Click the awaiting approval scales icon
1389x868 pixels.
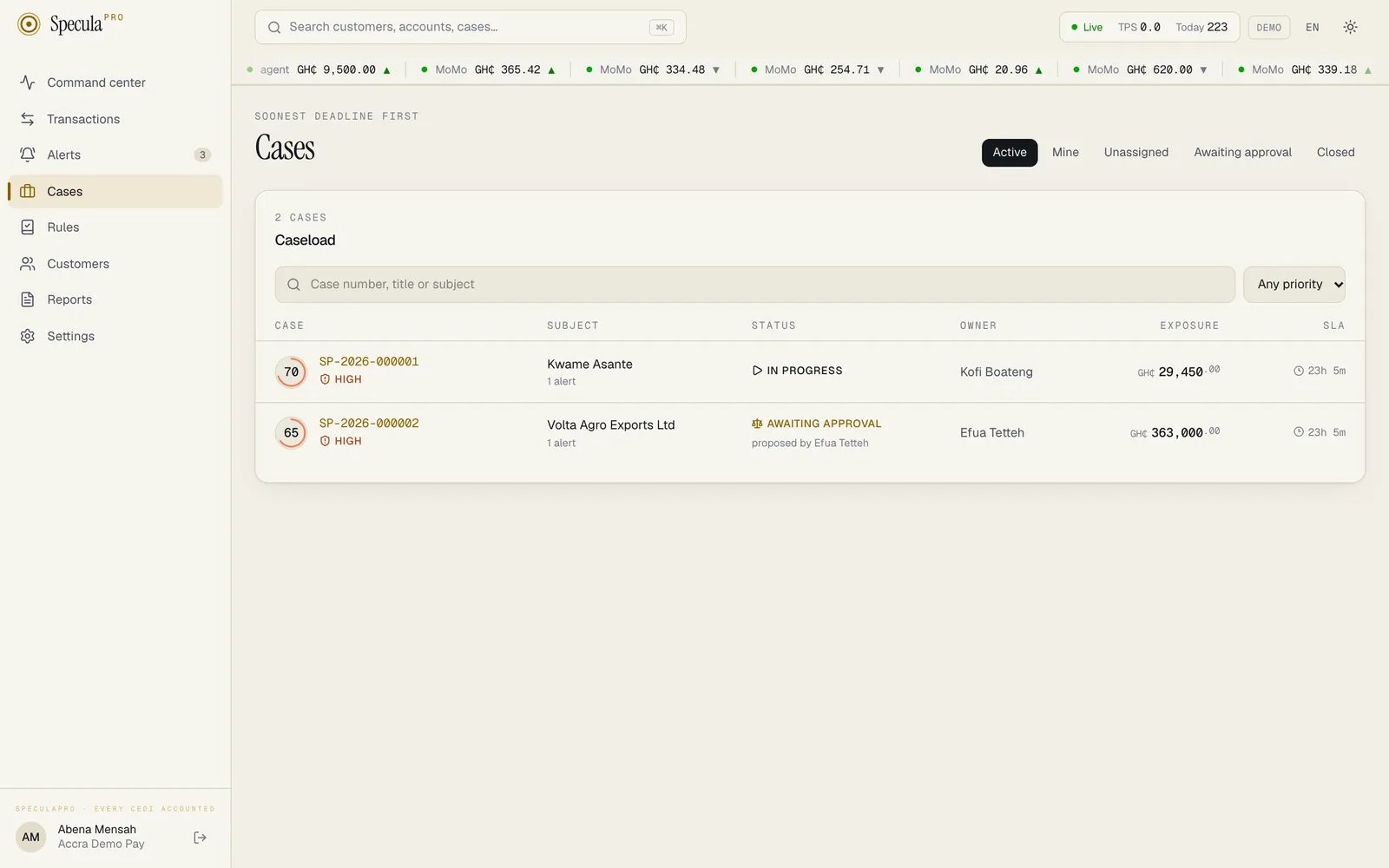coord(757,424)
